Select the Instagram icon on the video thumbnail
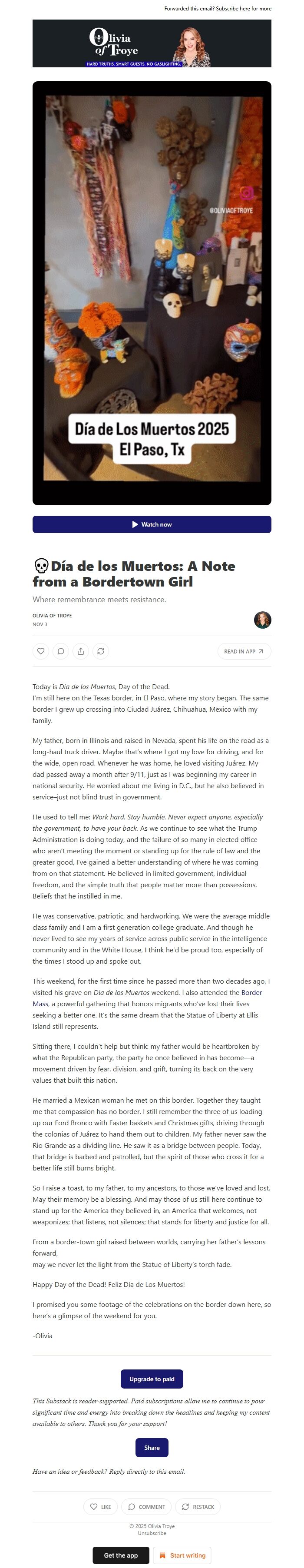The image size is (304, 1568). 247,193
